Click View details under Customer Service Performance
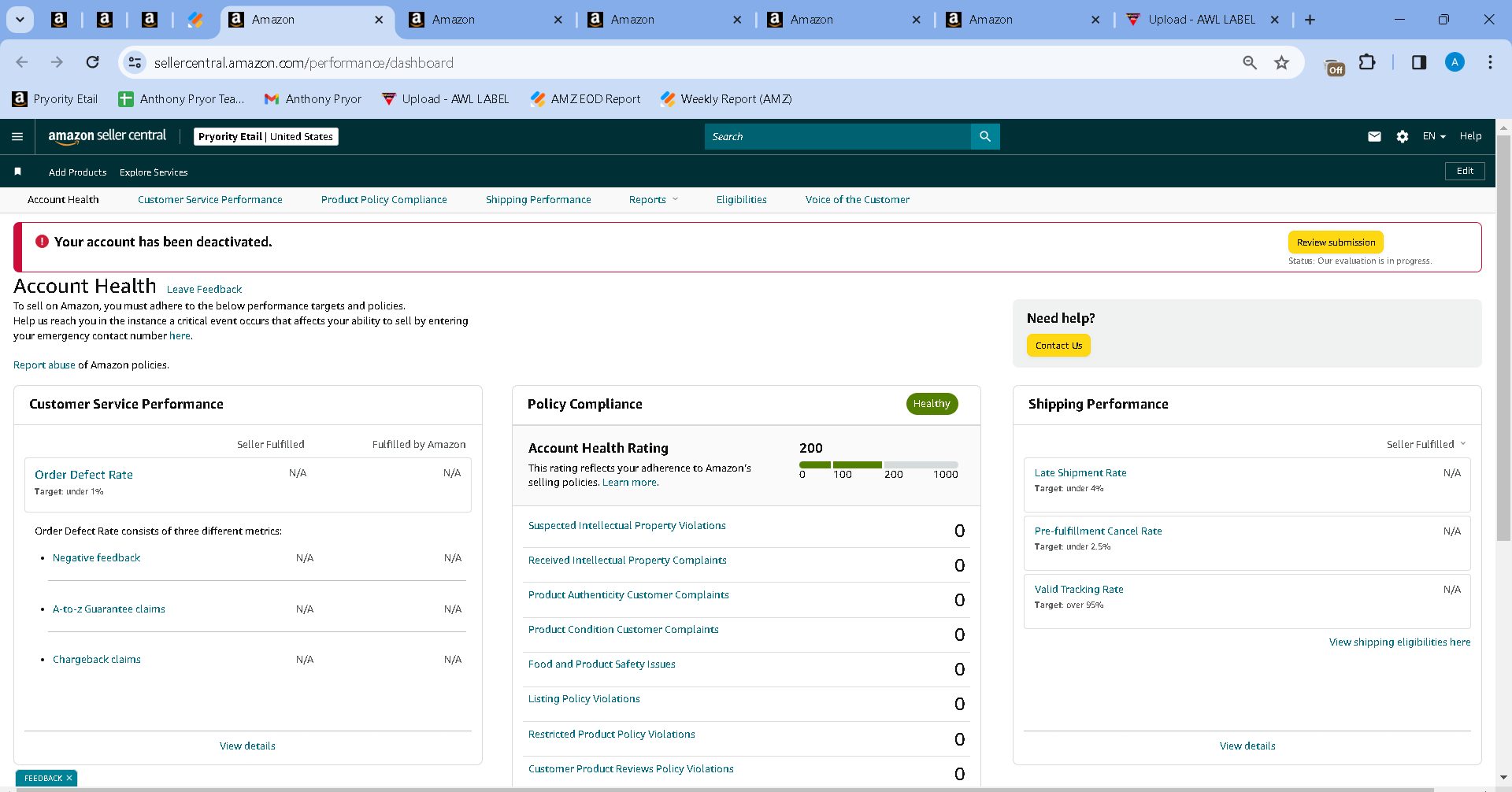 (247, 746)
